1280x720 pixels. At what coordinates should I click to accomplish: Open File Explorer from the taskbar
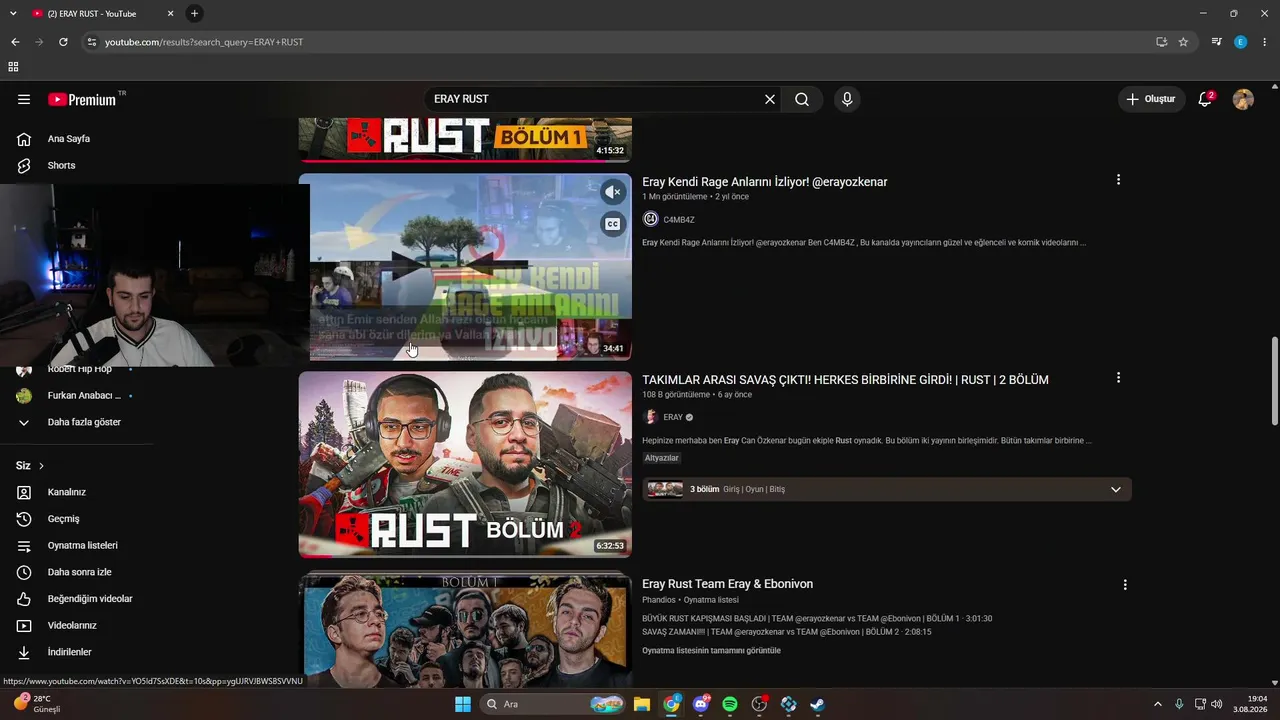(642, 704)
